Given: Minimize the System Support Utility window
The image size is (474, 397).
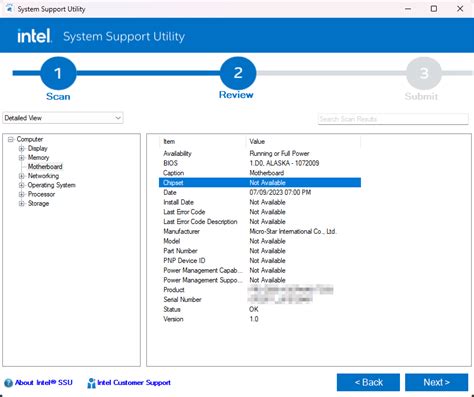Looking at the screenshot, I should [x=408, y=9].
